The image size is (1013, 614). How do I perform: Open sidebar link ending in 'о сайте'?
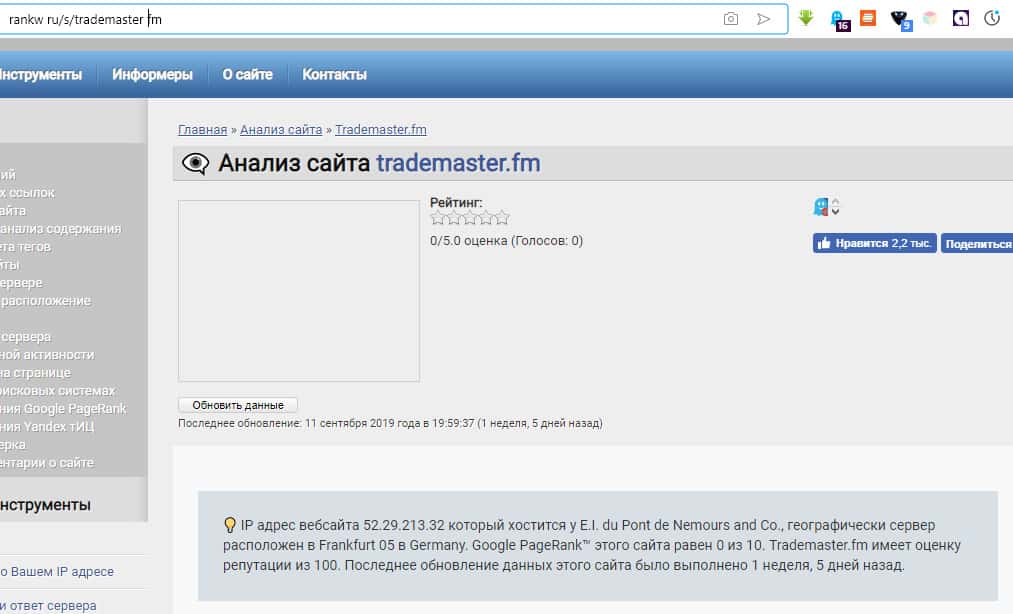(47, 463)
